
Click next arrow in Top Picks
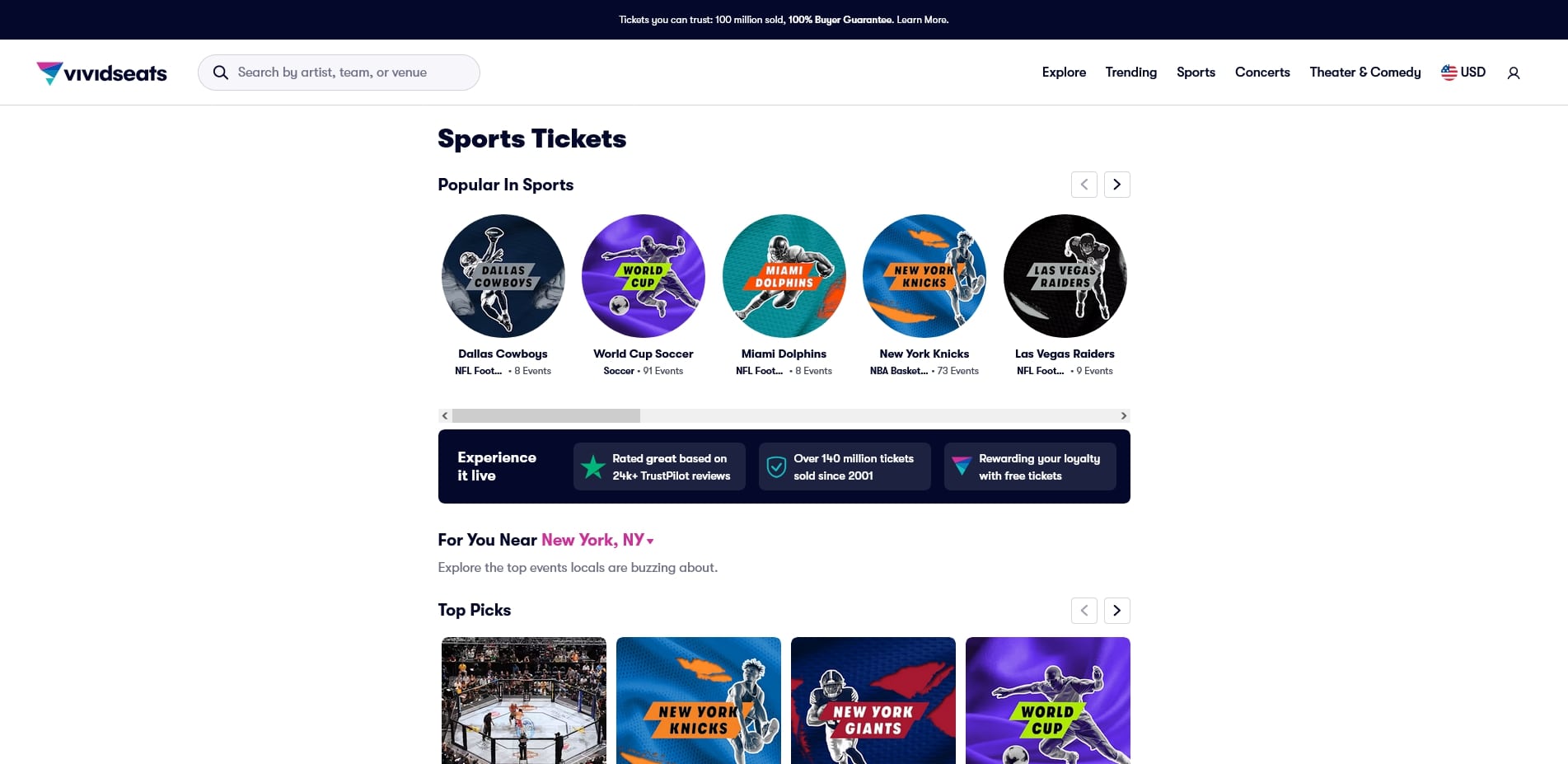tap(1116, 611)
